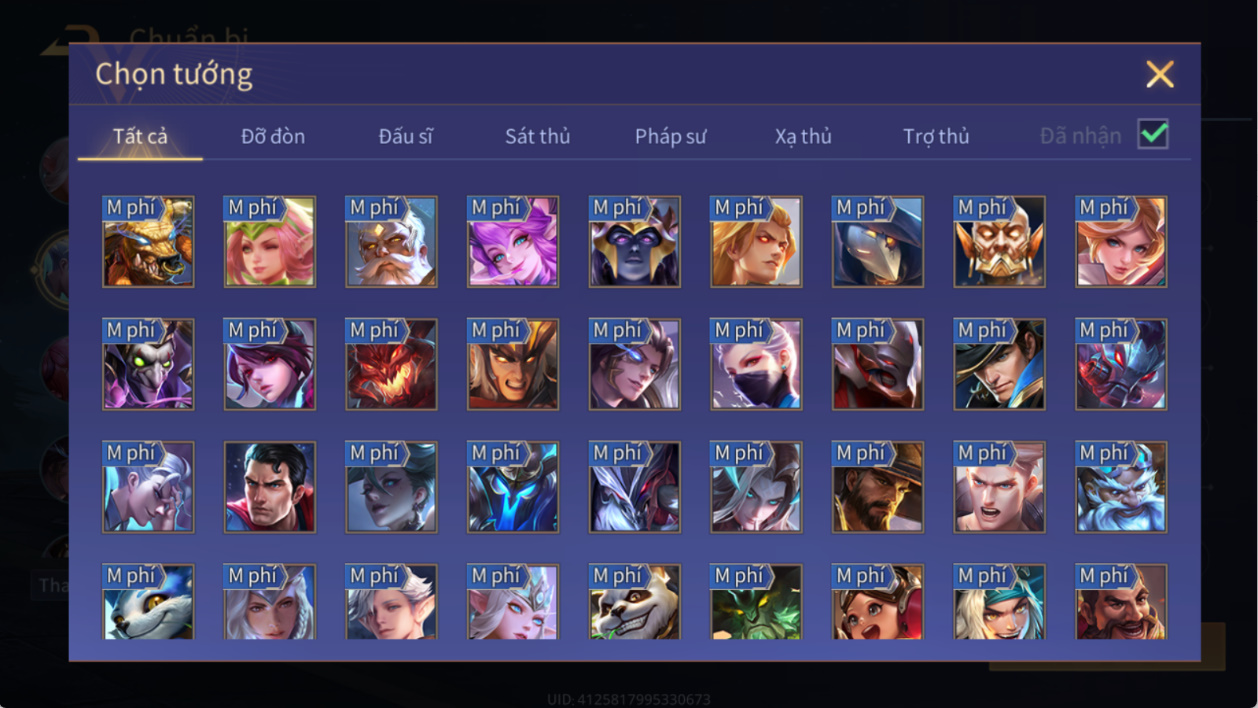Open the Đấu sĩ tab
Screen dimensions: 1258x708
405,136
